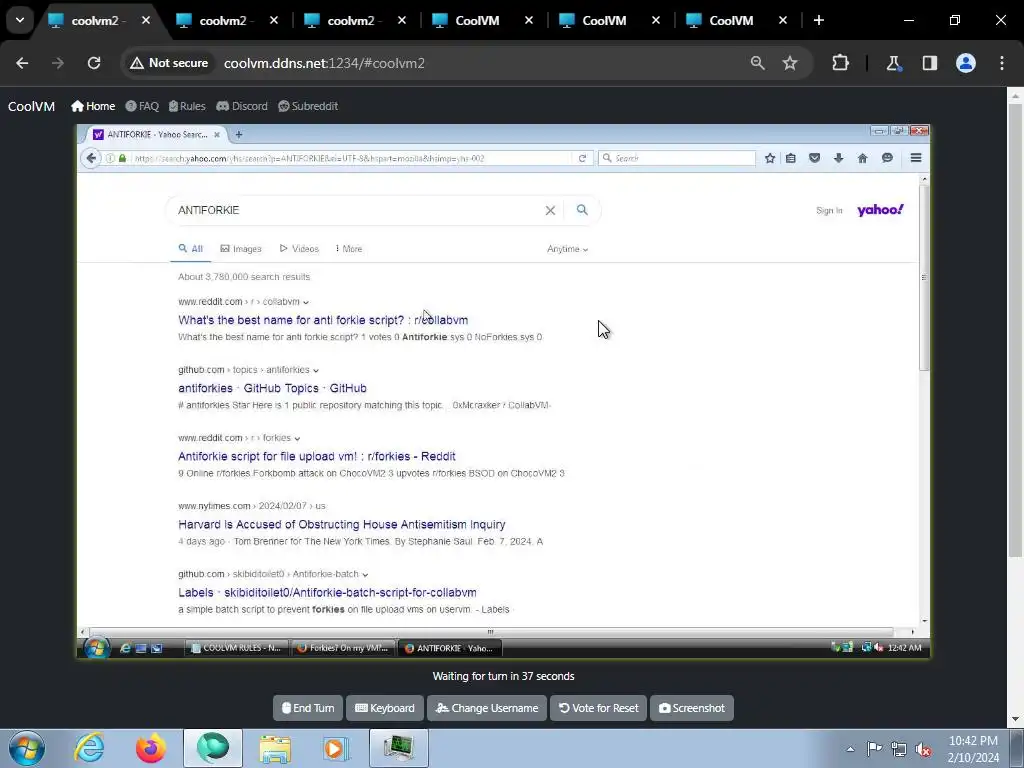Open the Subreddit link
Screen dimensions: 1024x768
[308, 106]
